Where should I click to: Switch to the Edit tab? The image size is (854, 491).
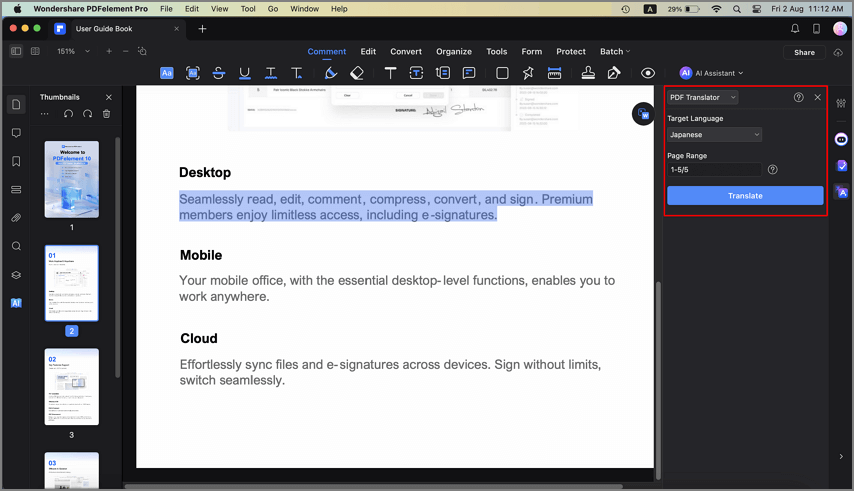[368, 51]
